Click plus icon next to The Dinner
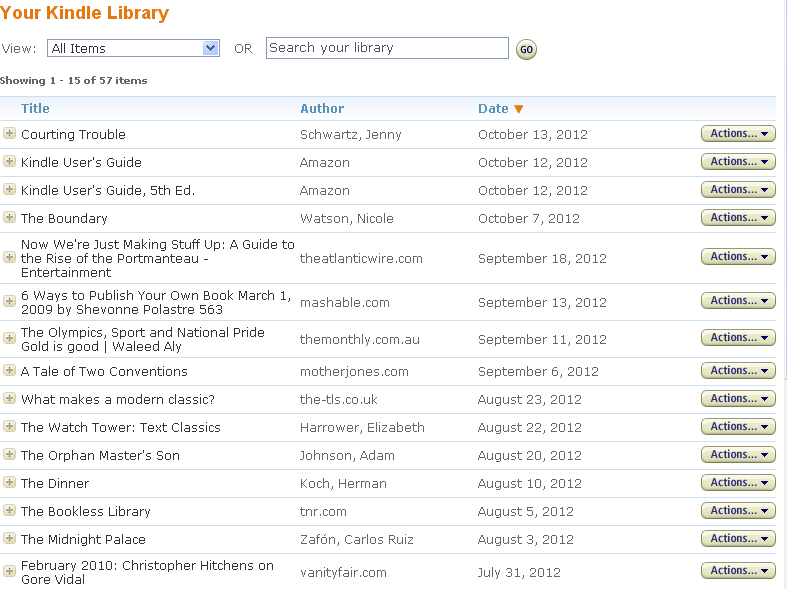Screen dimensions: 787x589 [x=9, y=483]
